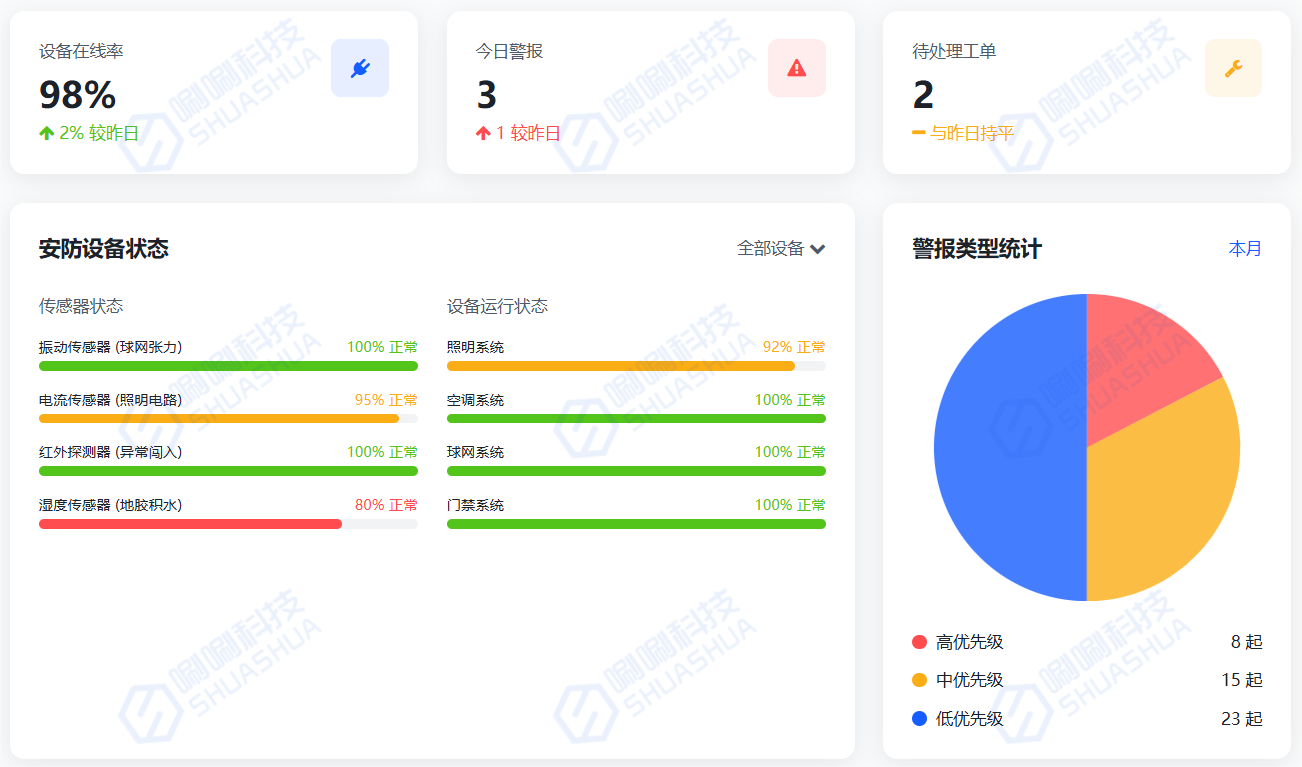The image size is (1302, 767).
Task: Click the red 高优先级 legend dot
Action: [x=920, y=642]
